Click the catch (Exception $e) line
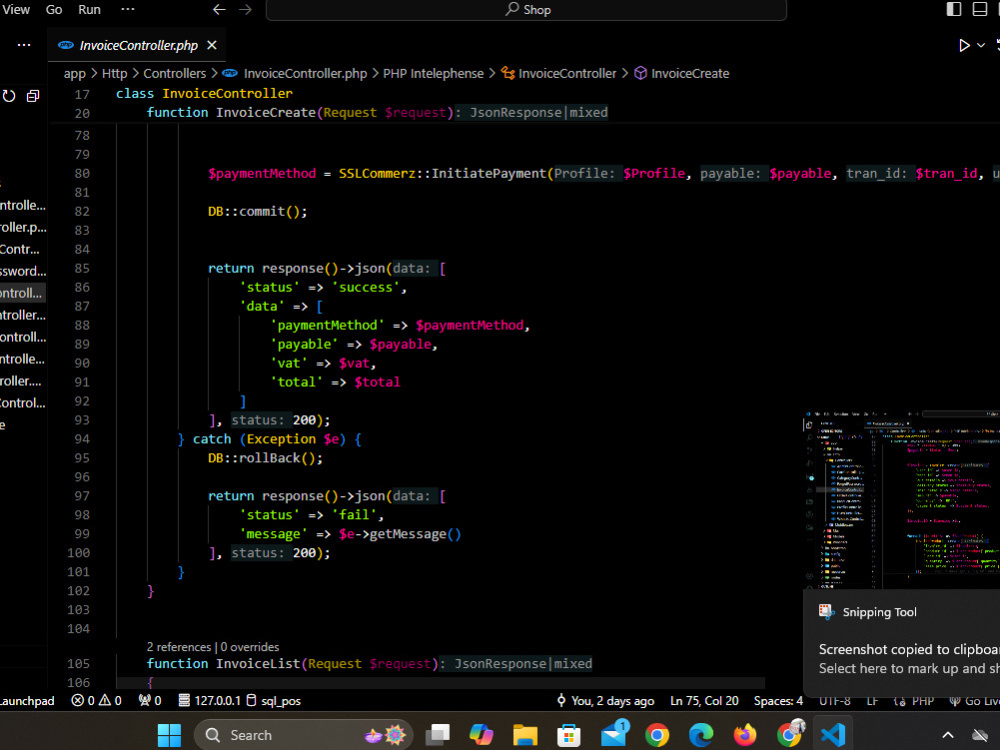This screenshot has width=1000, height=750. click(x=269, y=439)
